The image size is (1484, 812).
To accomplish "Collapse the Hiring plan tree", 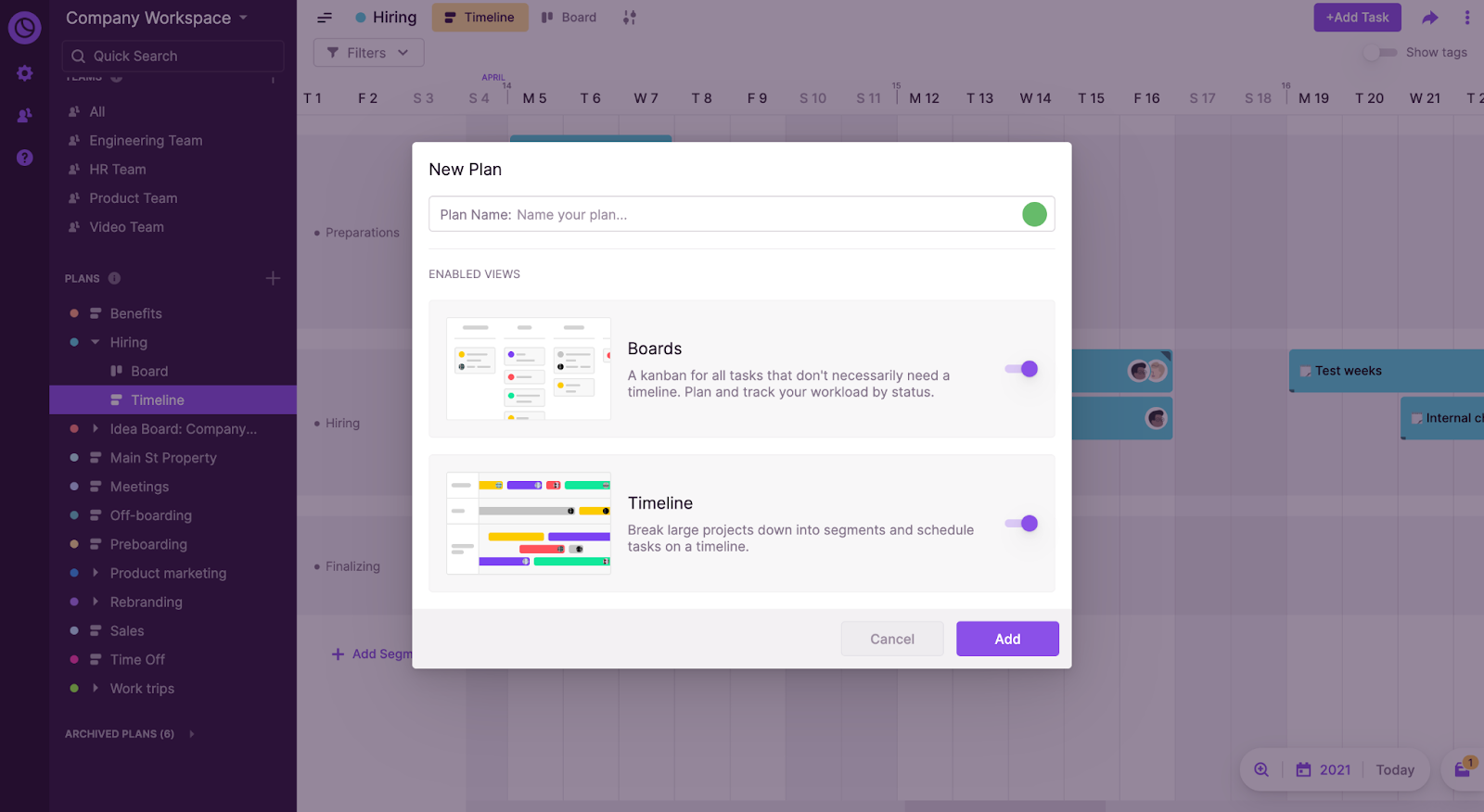I will coord(96,342).
